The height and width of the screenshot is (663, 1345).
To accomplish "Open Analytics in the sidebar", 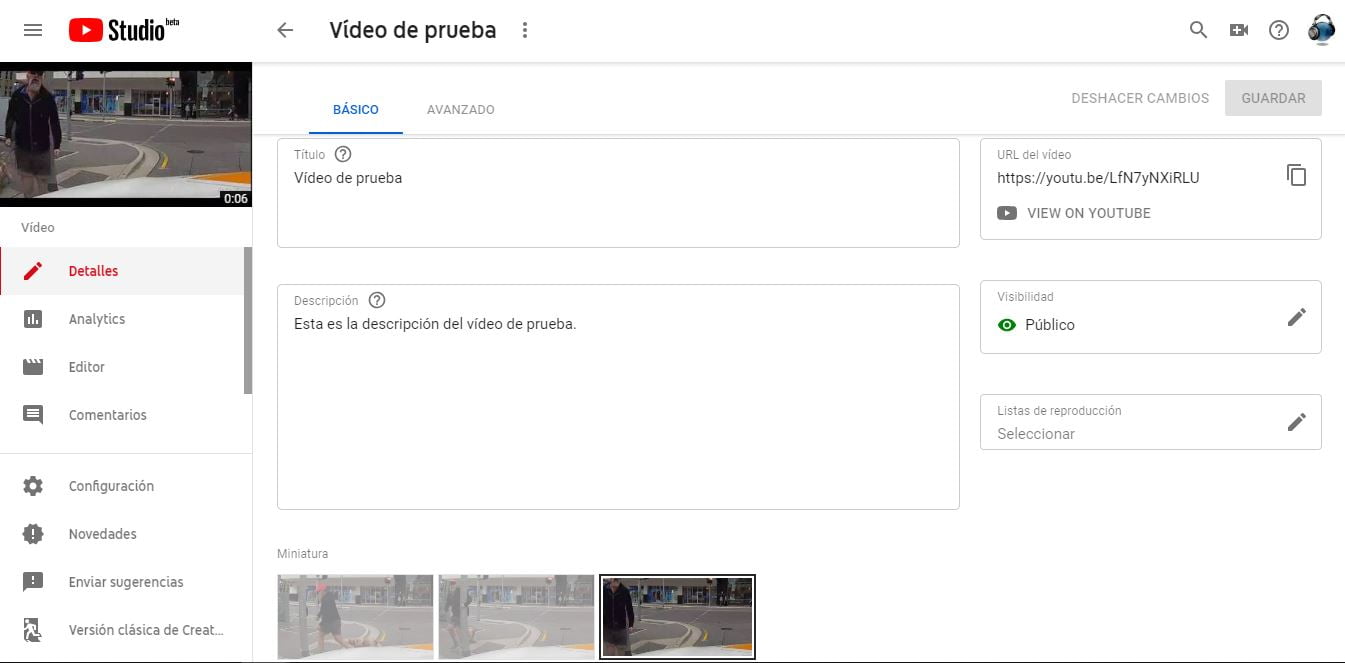I will [97, 319].
